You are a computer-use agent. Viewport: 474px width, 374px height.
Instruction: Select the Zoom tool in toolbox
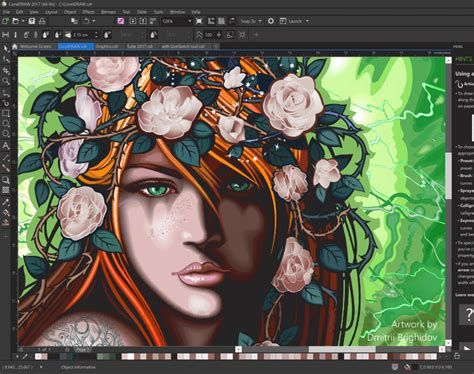pyautogui.click(x=6, y=81)
